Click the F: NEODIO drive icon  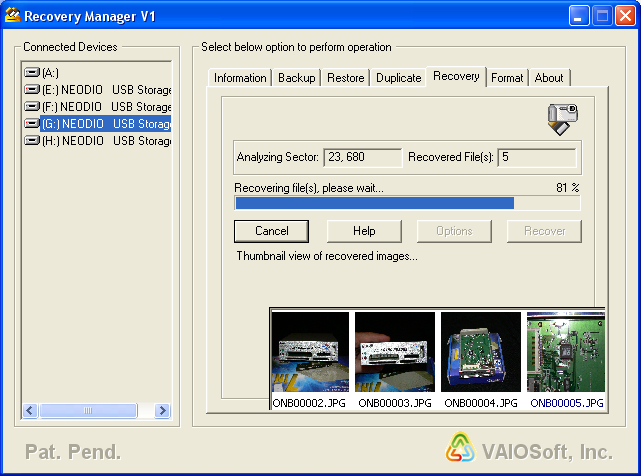click(32, 107)
